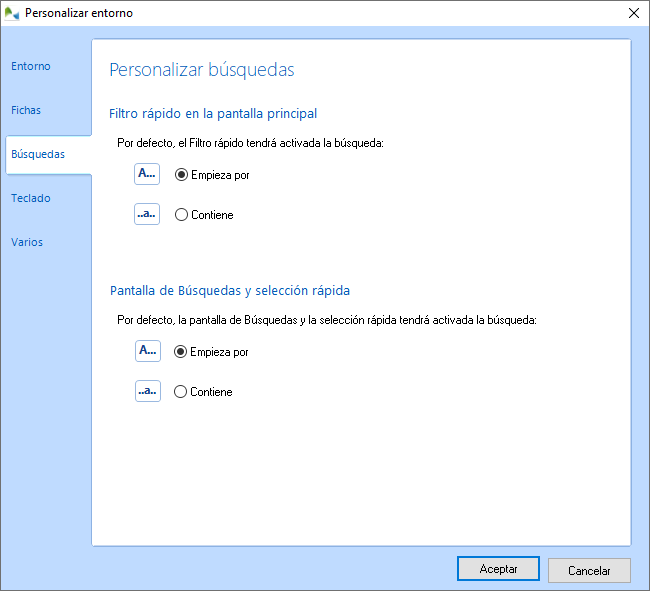
Task: Go to the Teclado tab
Action: pos(31,198)
